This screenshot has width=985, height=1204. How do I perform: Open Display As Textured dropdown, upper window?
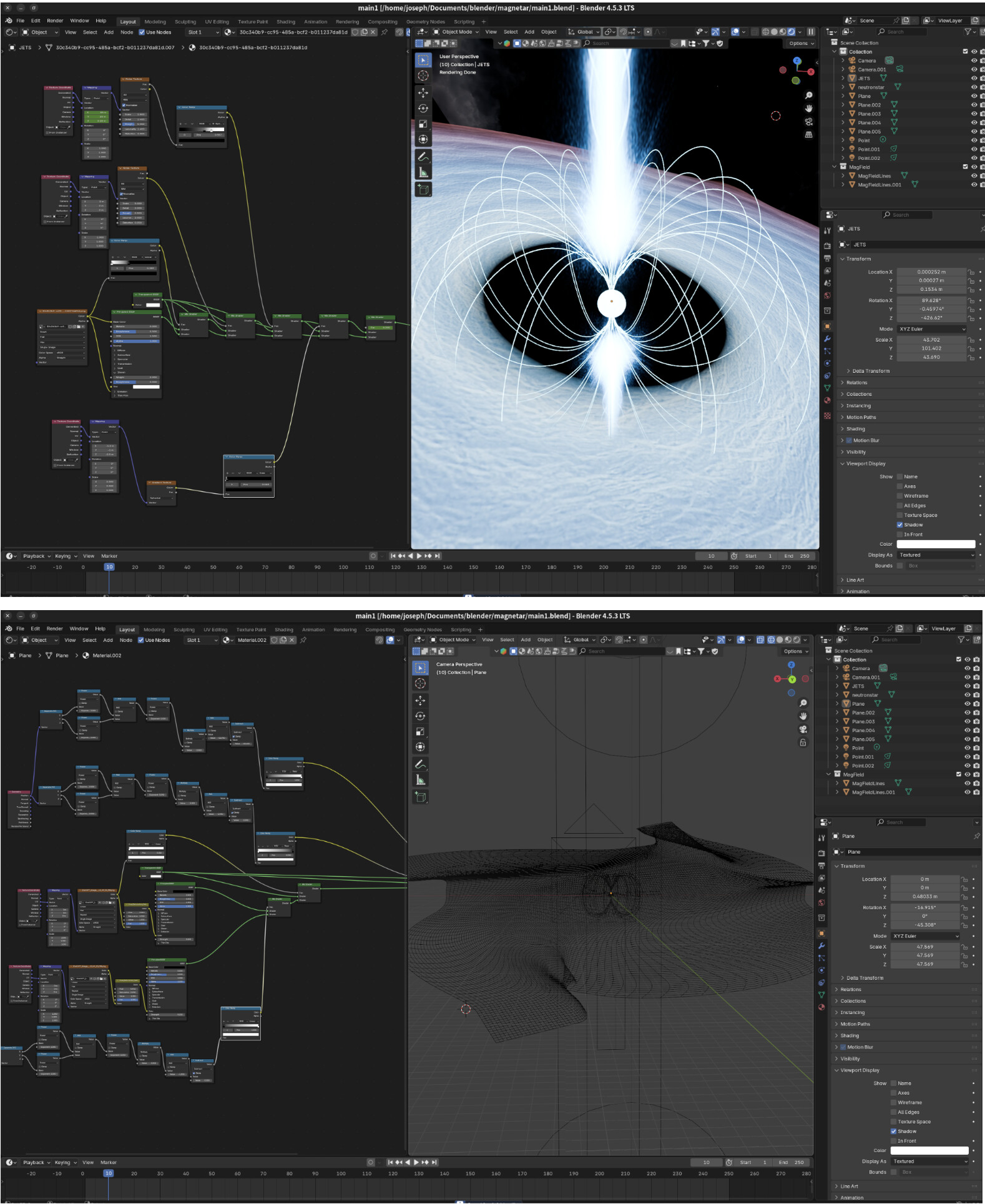(x=936, y=555)
